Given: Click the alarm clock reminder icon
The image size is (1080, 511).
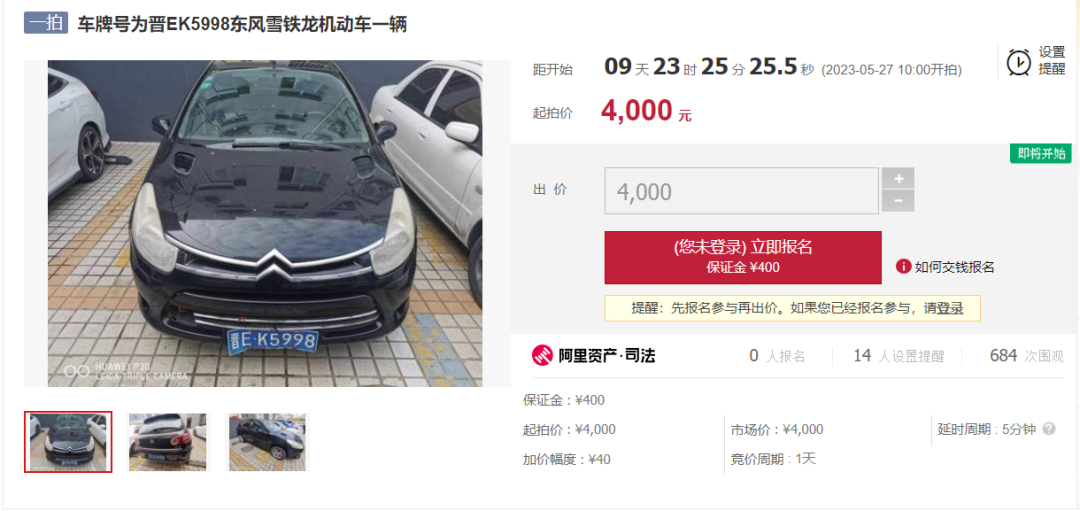Looking at the screenshot, I should (x=1019, y=62).
